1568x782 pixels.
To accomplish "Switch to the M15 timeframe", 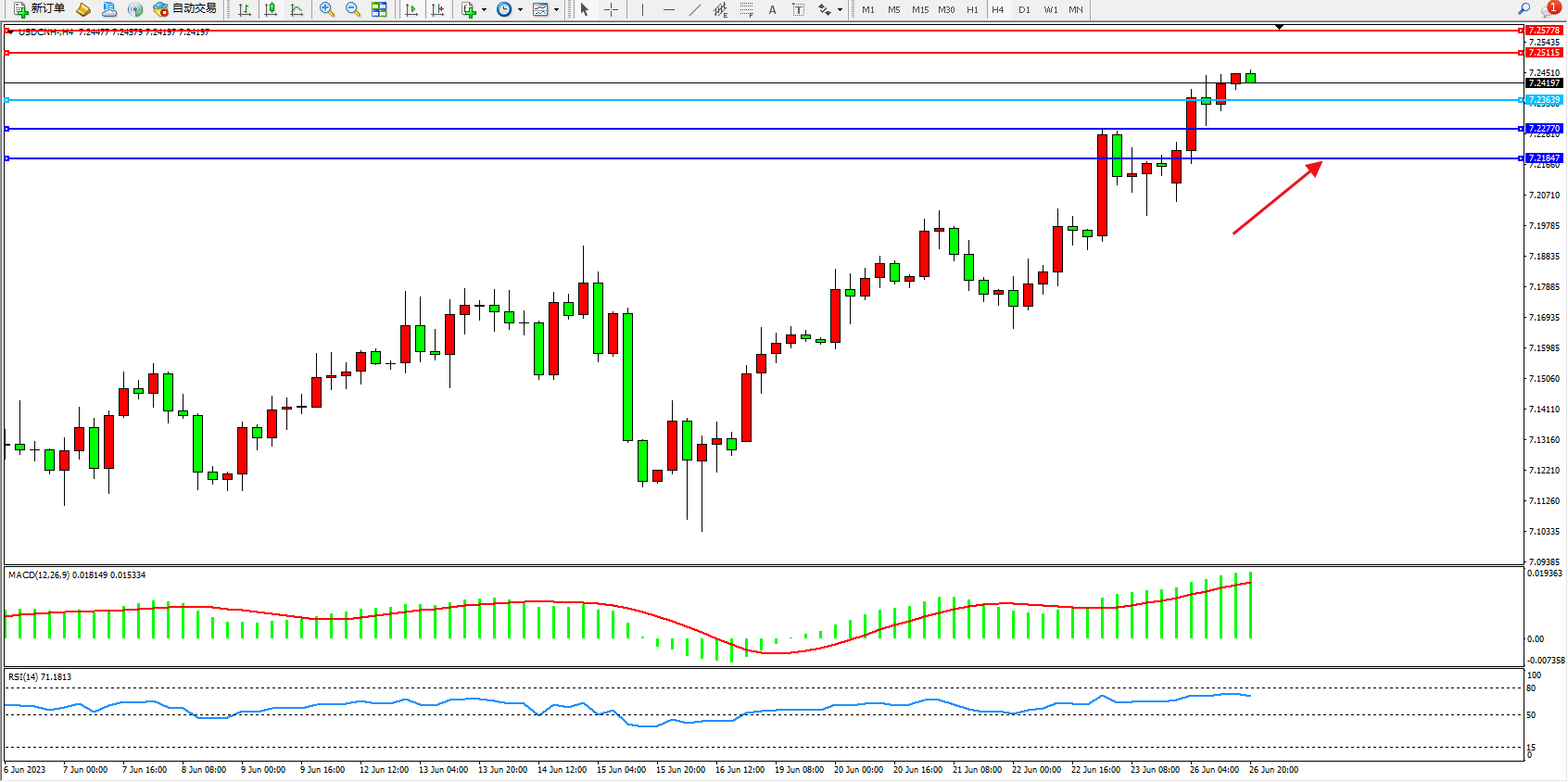I will pos(919,9).
